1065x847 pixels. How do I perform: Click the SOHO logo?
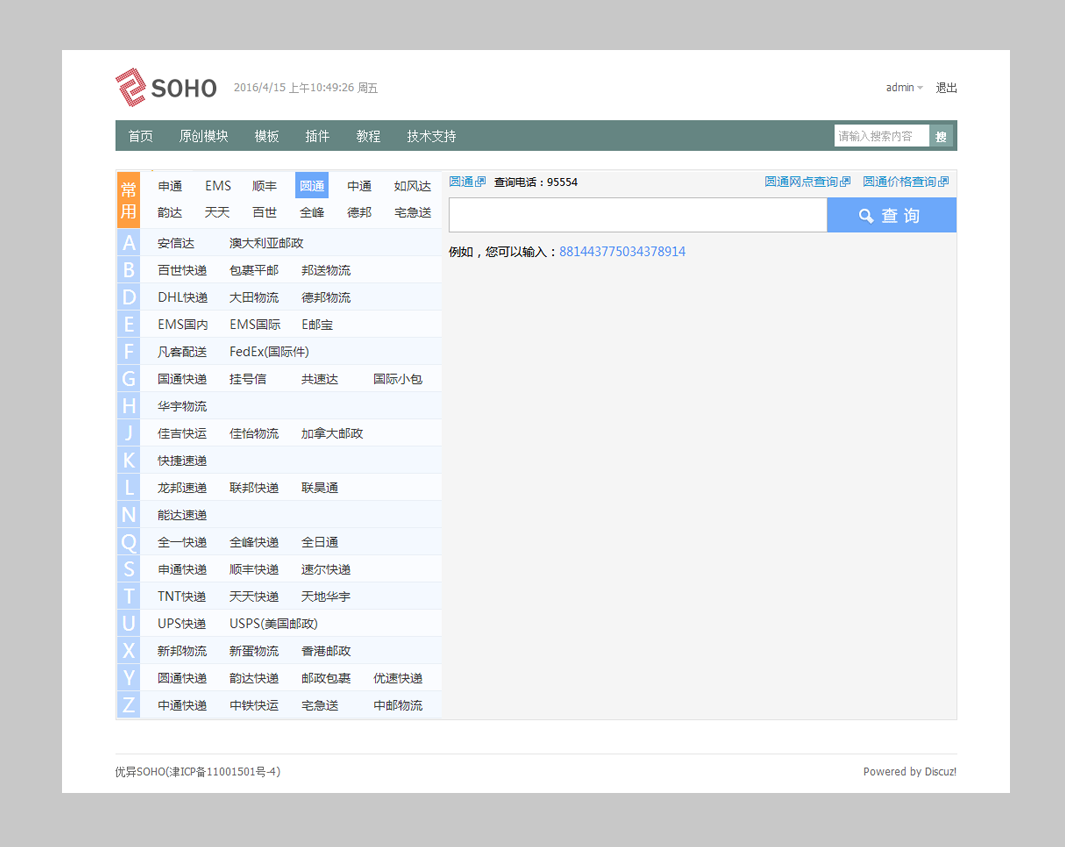(x=166, y=88)
